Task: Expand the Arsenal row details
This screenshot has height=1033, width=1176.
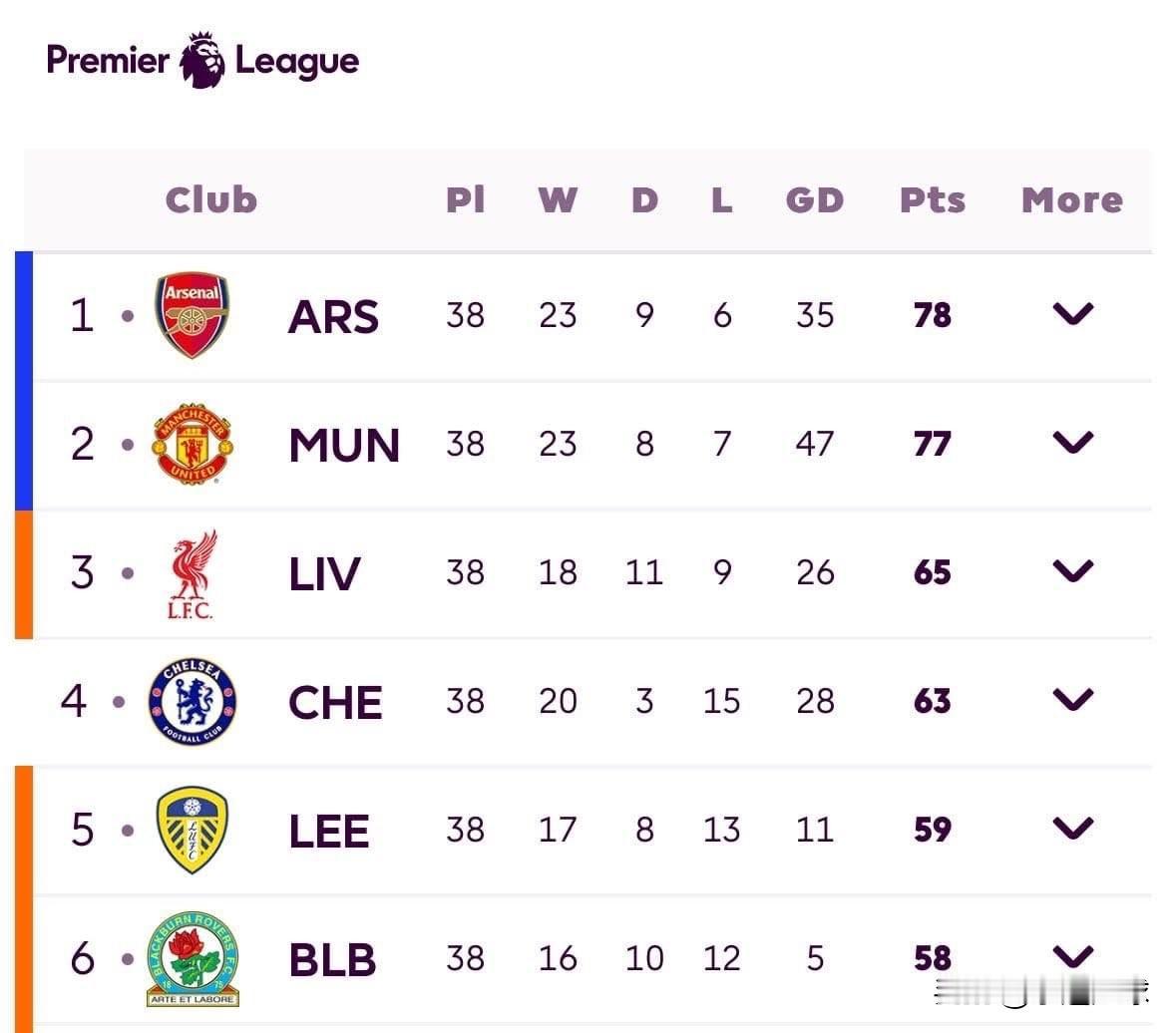Action: point(1072,314)
